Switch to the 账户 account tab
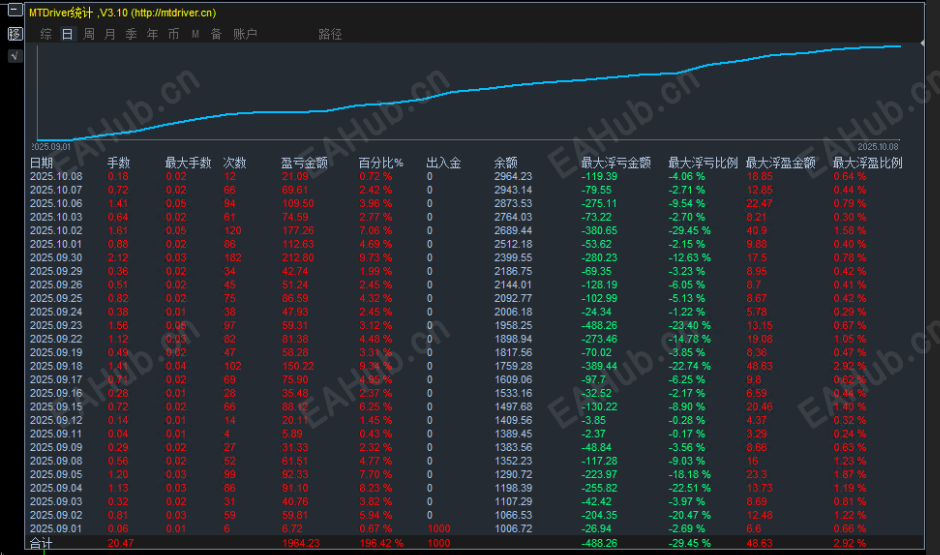The width and height of the screenshot is (940, 555). [x=245, y=34]
